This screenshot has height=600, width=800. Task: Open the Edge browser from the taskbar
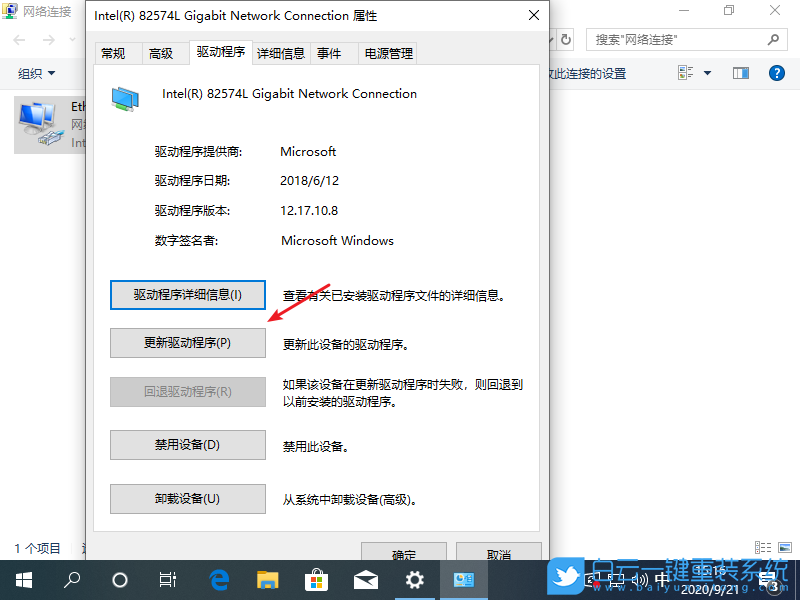[x=219, y=580]
